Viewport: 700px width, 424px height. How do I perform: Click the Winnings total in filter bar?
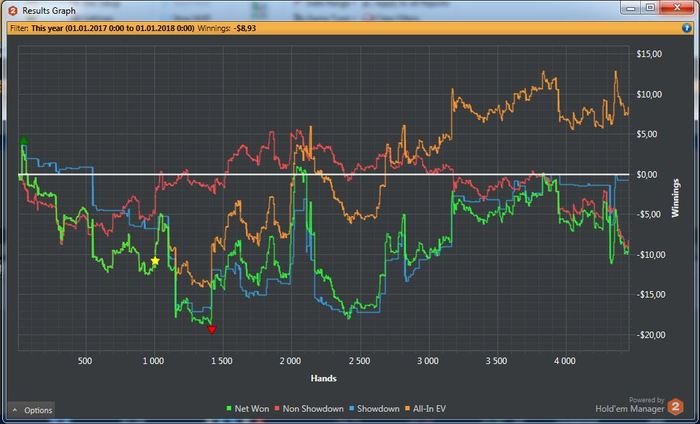(246, 28)
